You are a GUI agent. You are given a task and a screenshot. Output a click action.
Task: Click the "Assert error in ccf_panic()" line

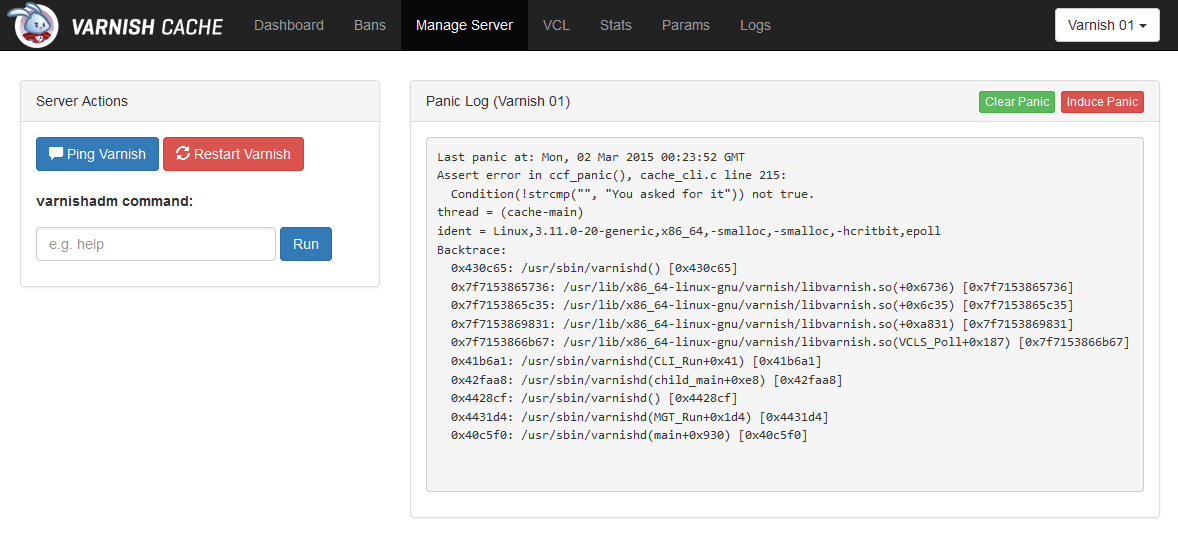612,175
